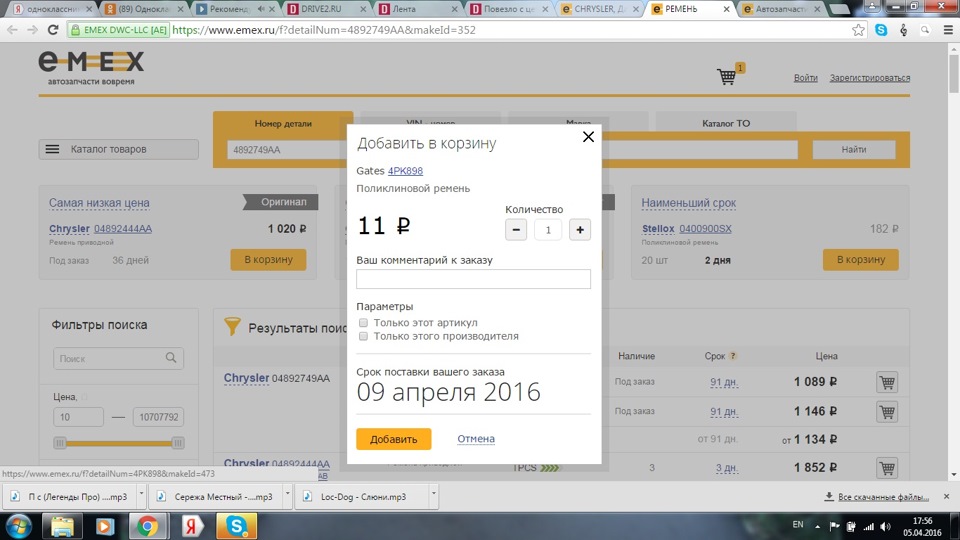Switch to Автозапчасти tab
The width and height of the screenshot is (960, 540).
point(781,9)
